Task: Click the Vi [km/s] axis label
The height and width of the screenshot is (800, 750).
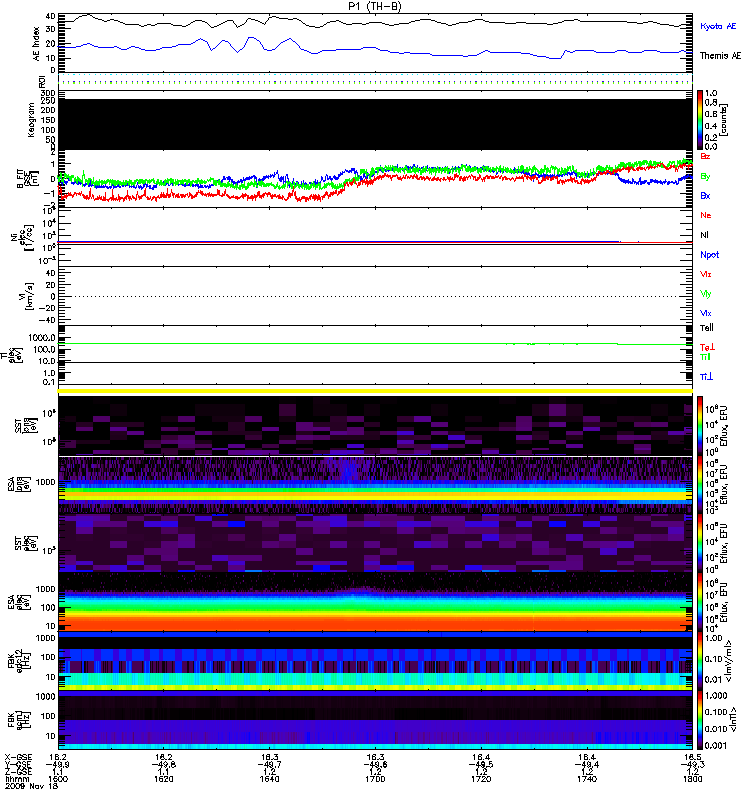Action: 26,296
